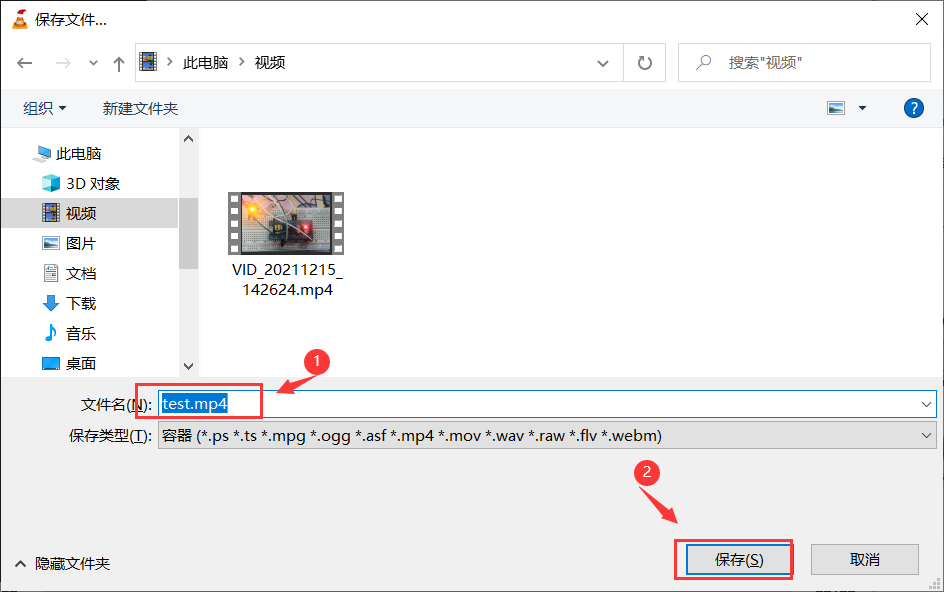Expand the address bar history dropdown
This screenshot has width=944, height=592.
(x=603, y=63)
